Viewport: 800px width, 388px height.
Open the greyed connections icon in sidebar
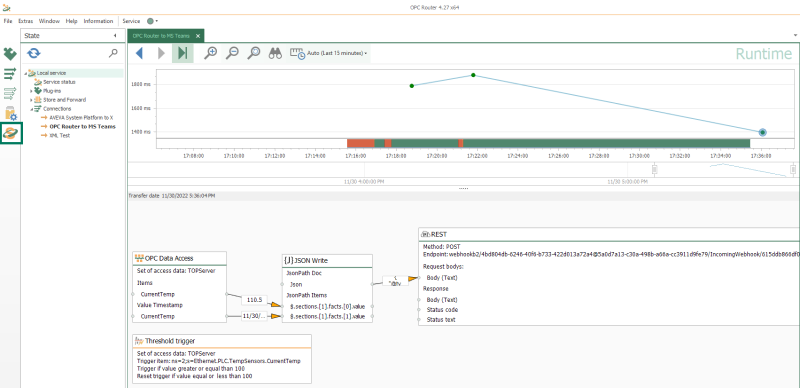click(10, 93)
